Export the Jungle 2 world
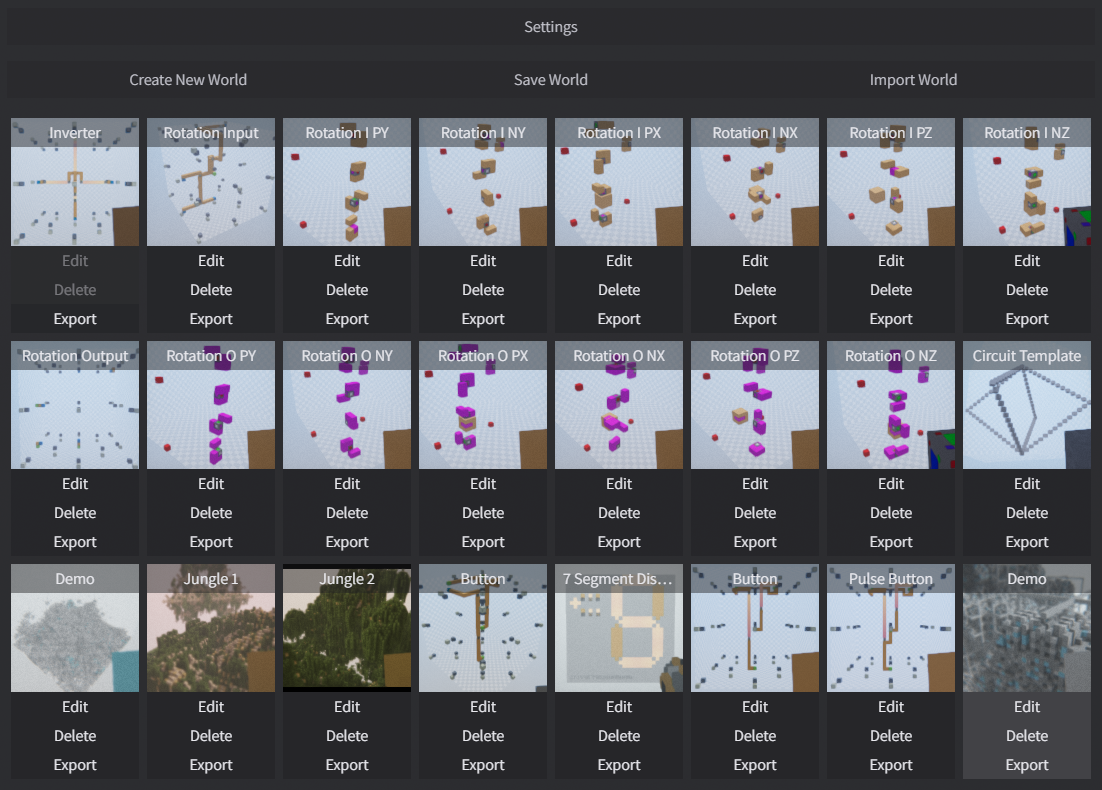The image size is (1102, 790). pyautogui.click(x=346, y=764)
